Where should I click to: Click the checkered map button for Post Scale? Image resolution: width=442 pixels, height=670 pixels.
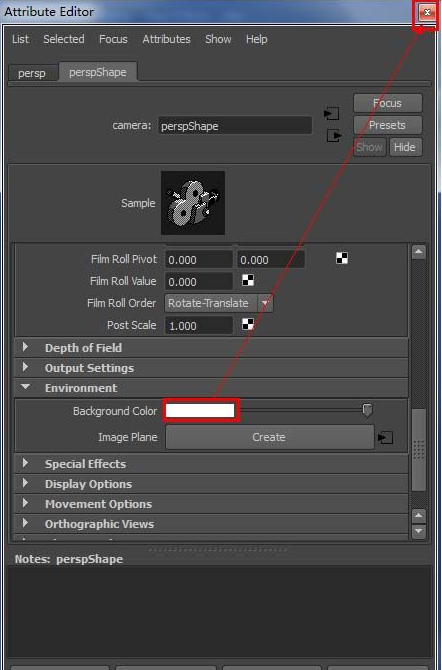click(x=248, y=324)
